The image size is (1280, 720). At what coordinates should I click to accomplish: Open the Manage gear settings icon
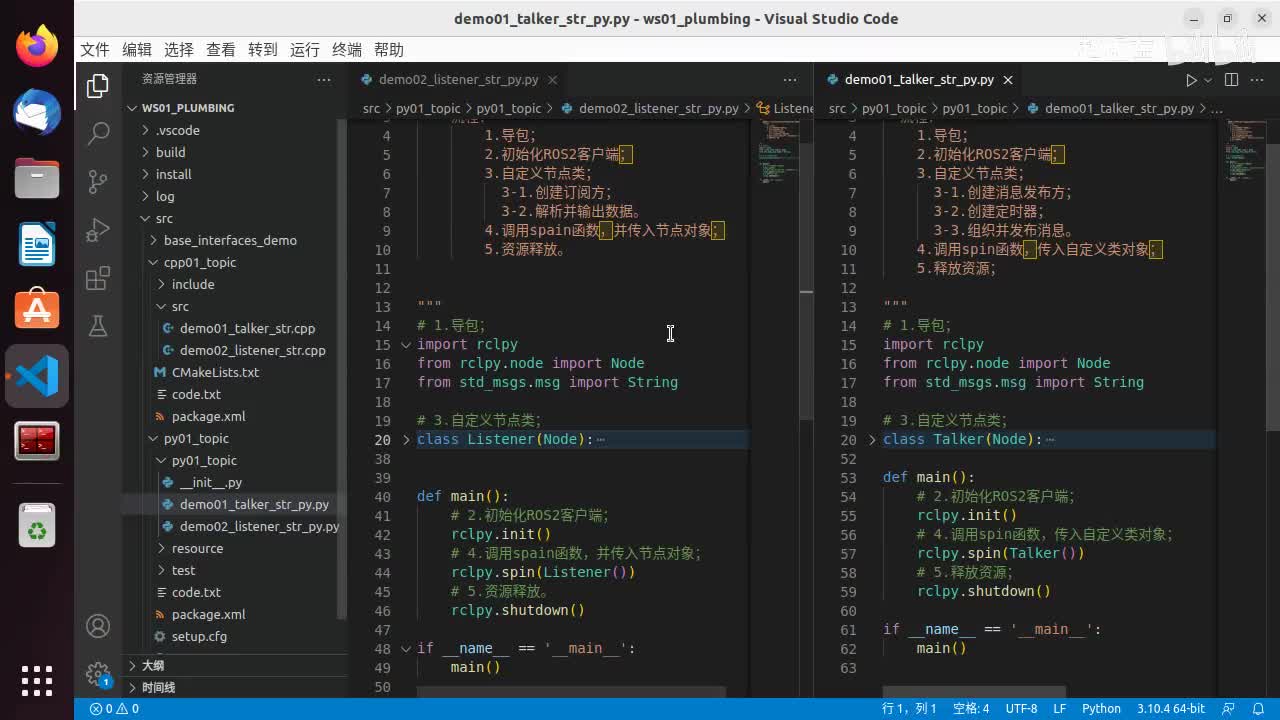(98, 673)
